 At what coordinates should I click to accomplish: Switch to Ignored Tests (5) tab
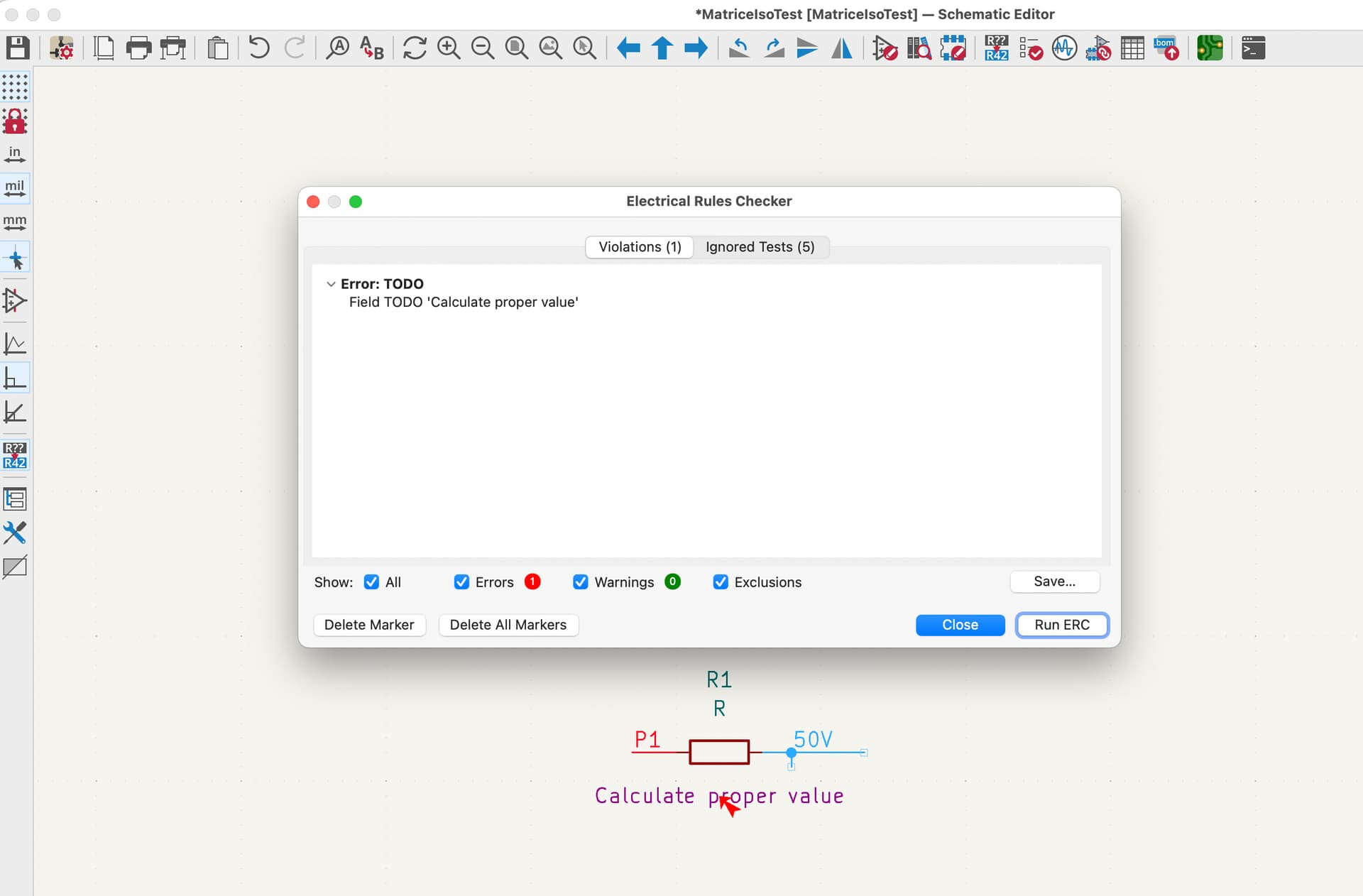[x=760, y=247]
